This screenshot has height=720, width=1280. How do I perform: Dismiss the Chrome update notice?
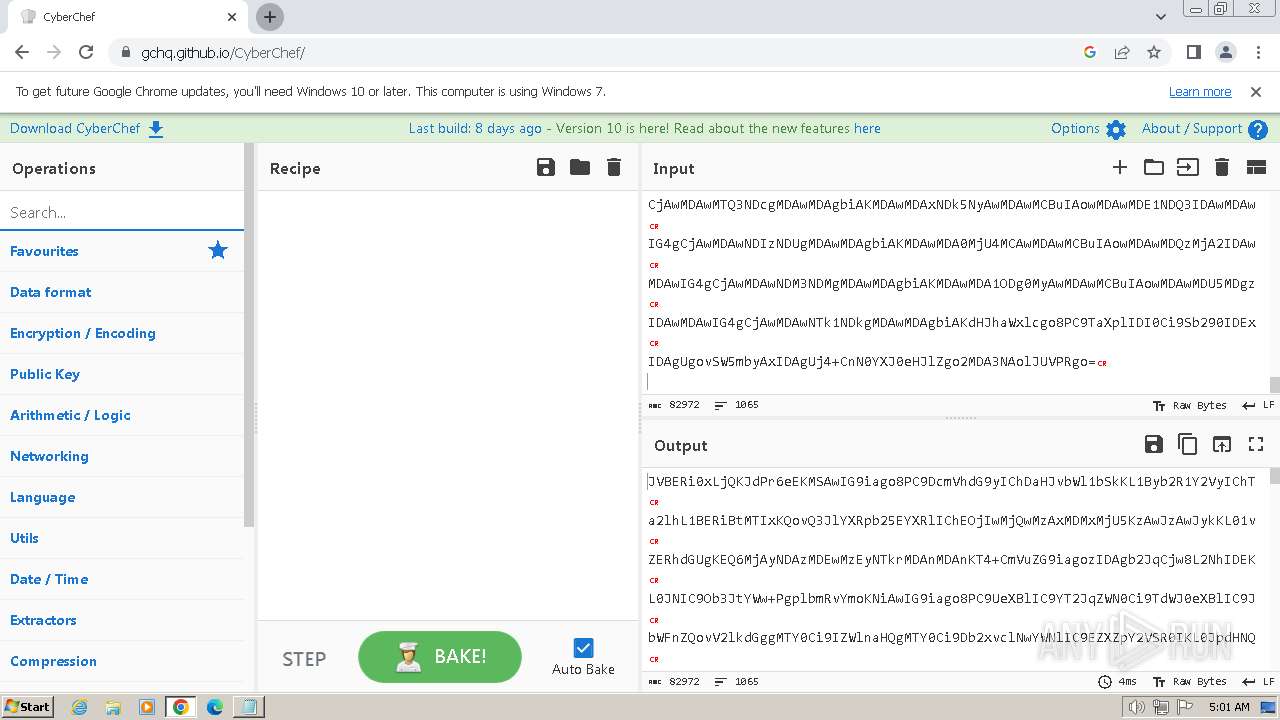click(1256, 91)
